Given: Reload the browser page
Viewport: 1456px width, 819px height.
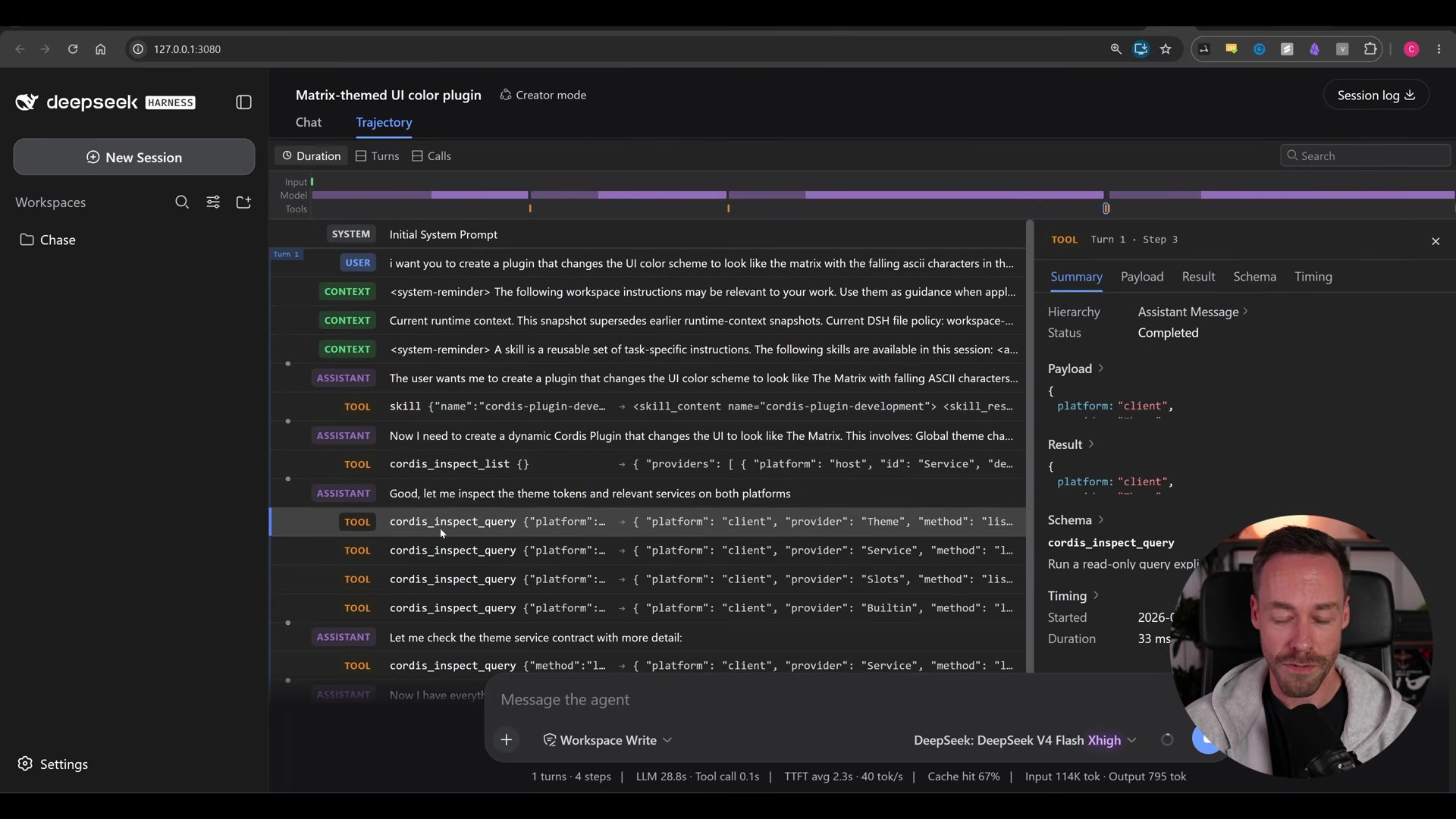Looking at the screenshot, I should pos(73,49).
